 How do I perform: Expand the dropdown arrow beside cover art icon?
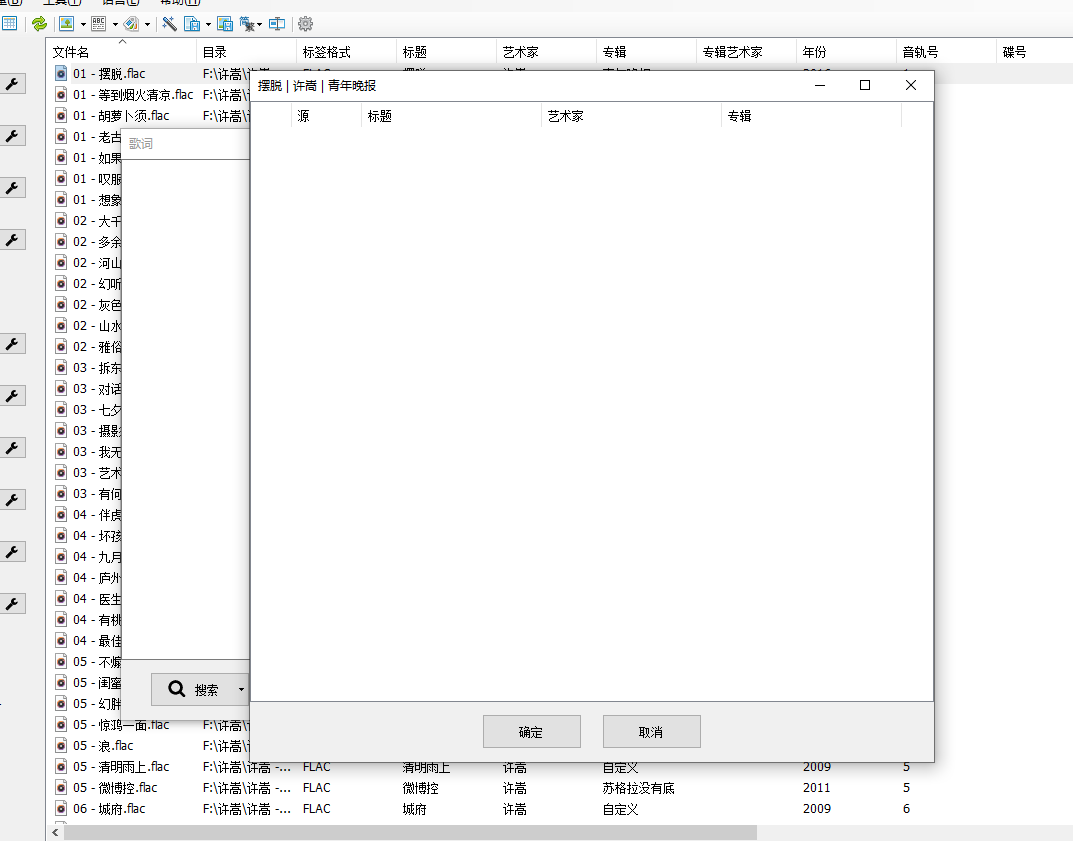coord(83,24)
